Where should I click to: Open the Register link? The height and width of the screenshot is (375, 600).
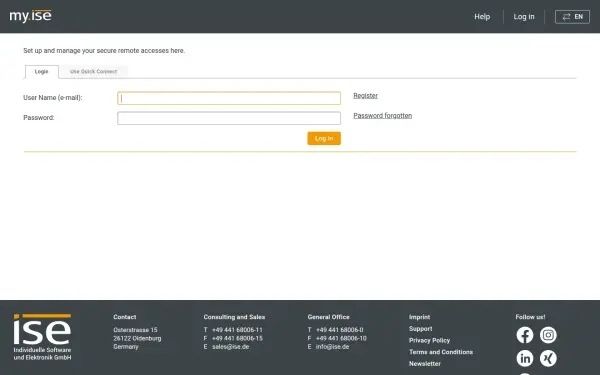pos(365,96)
